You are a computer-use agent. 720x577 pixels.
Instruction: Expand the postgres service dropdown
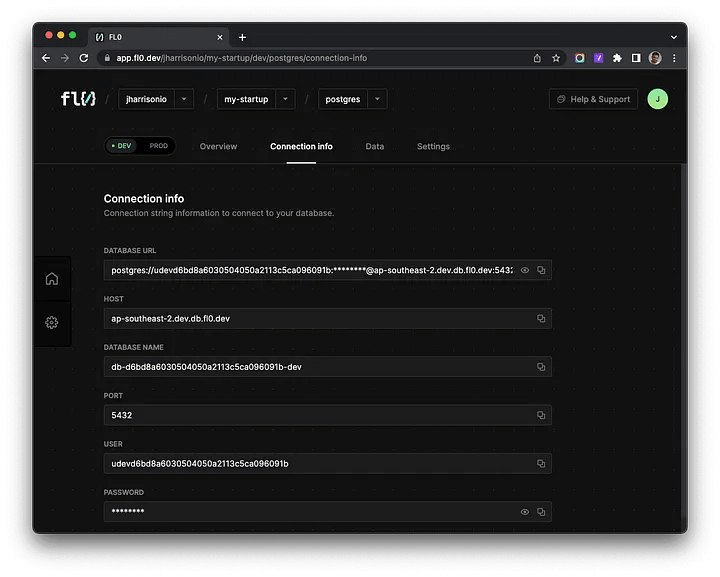point(377,99)
